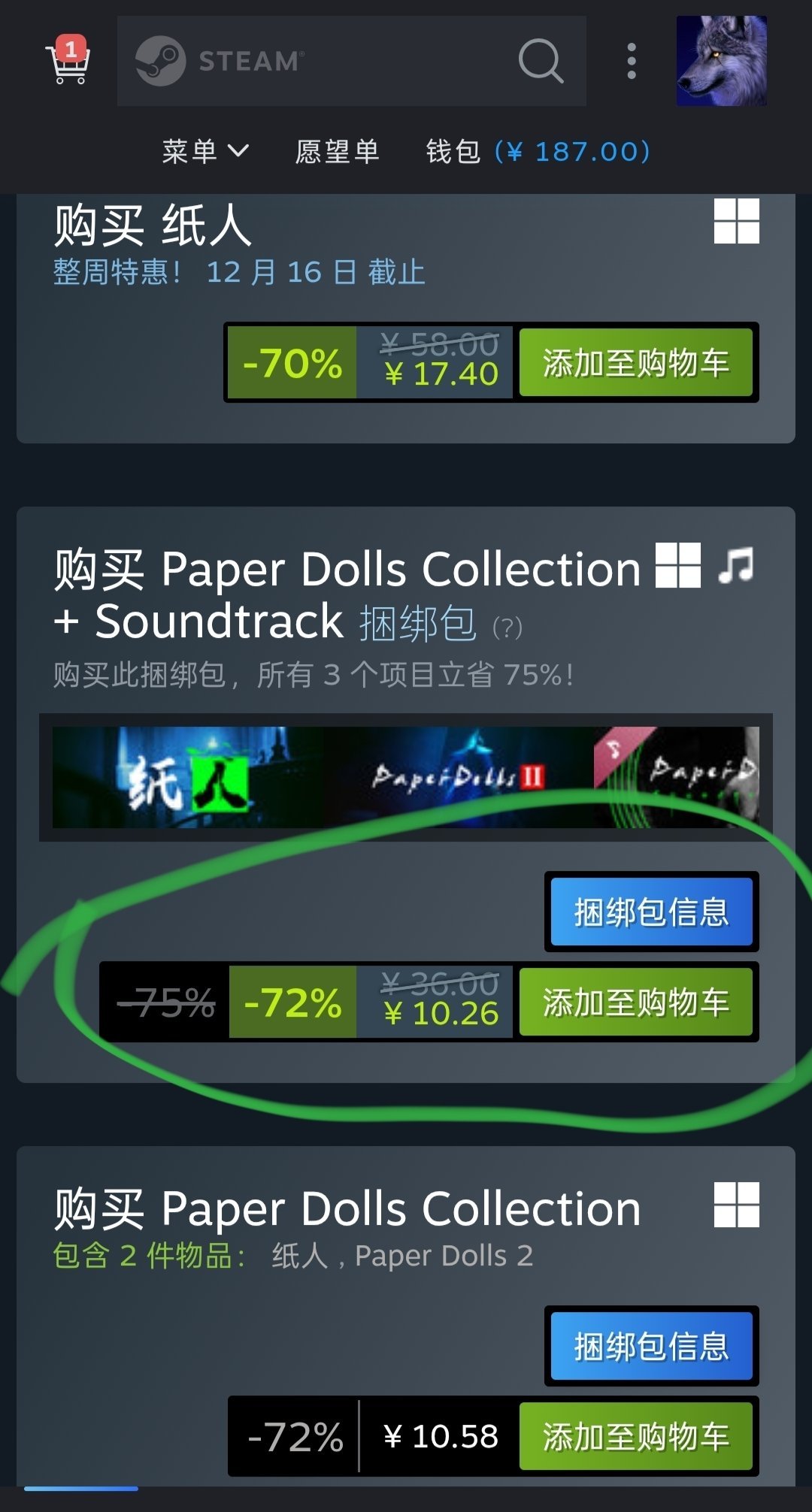This screenshot has width=812, height=1512.
Task: Add the ¥10.26 soundtrack bundle to cart
Action: 636,1002
